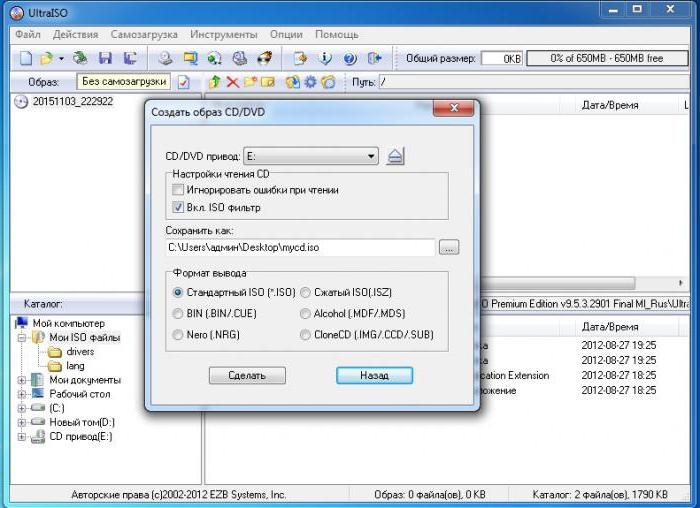Click the Convert image disc icon

pyautogui.click(x=215, y=58)
